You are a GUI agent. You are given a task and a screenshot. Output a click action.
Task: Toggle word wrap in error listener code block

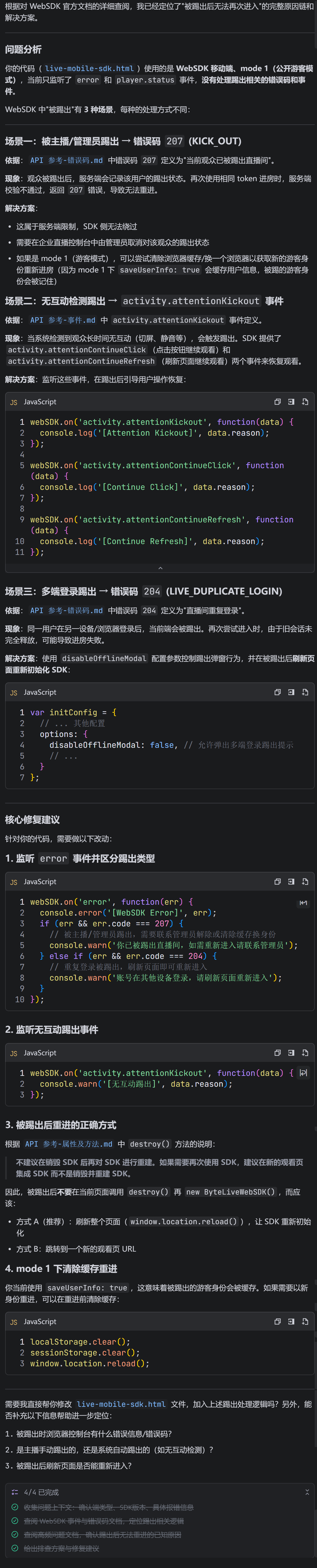303,903
